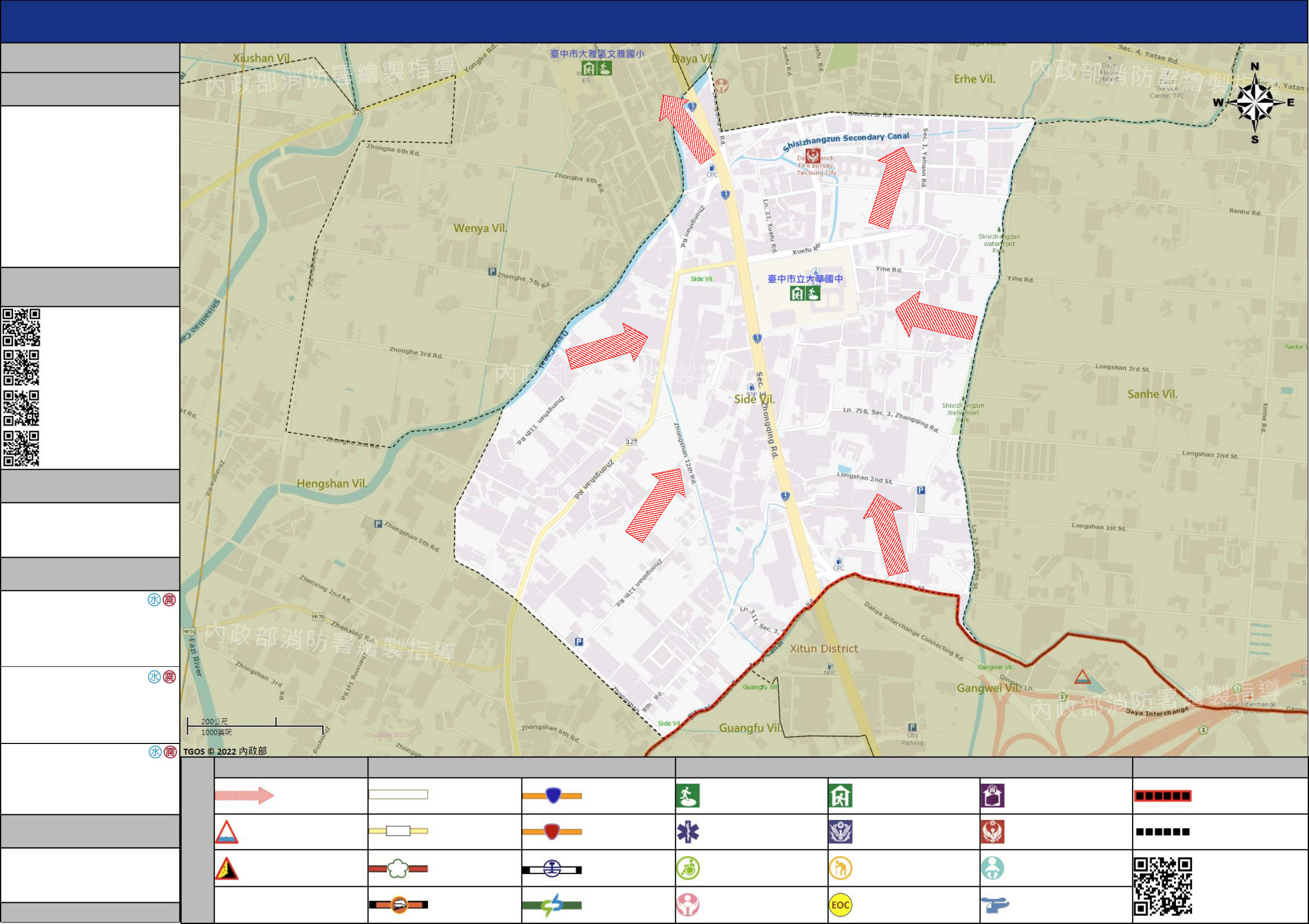Click the Erhe Vil. label

tap(974, 79)
